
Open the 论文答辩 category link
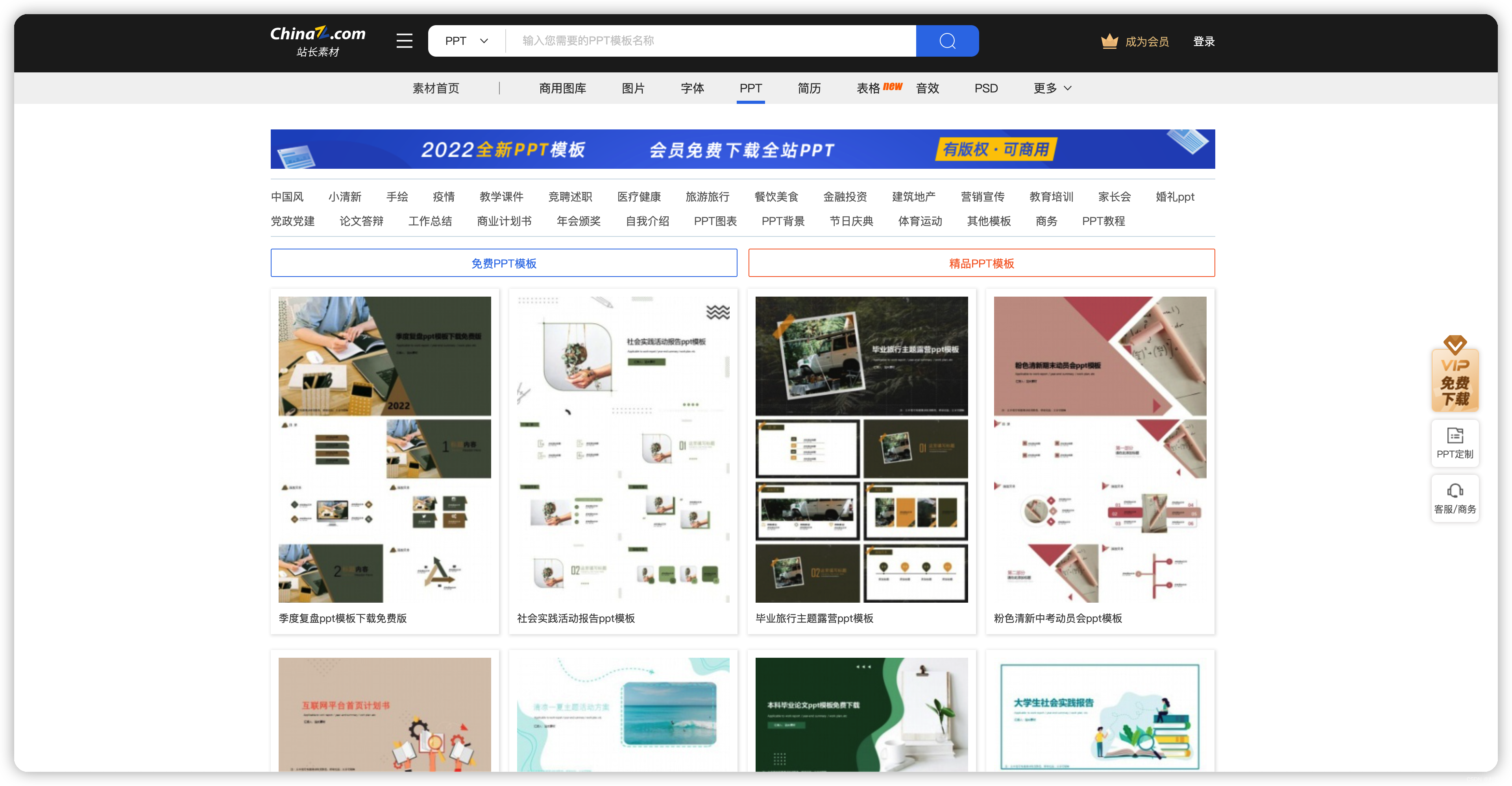pos(361,221)
